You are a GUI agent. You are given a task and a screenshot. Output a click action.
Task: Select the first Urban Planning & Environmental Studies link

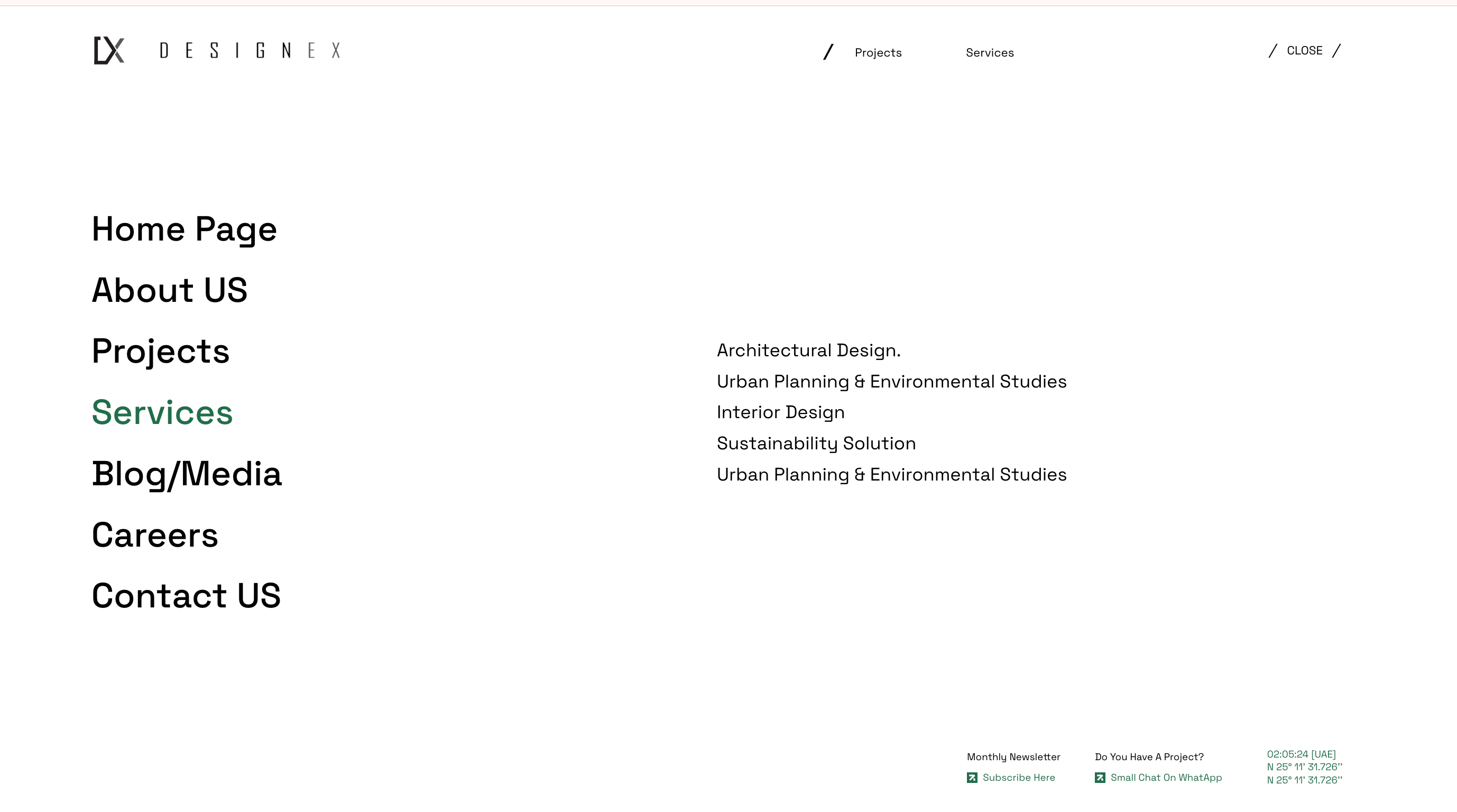[891, 381]
